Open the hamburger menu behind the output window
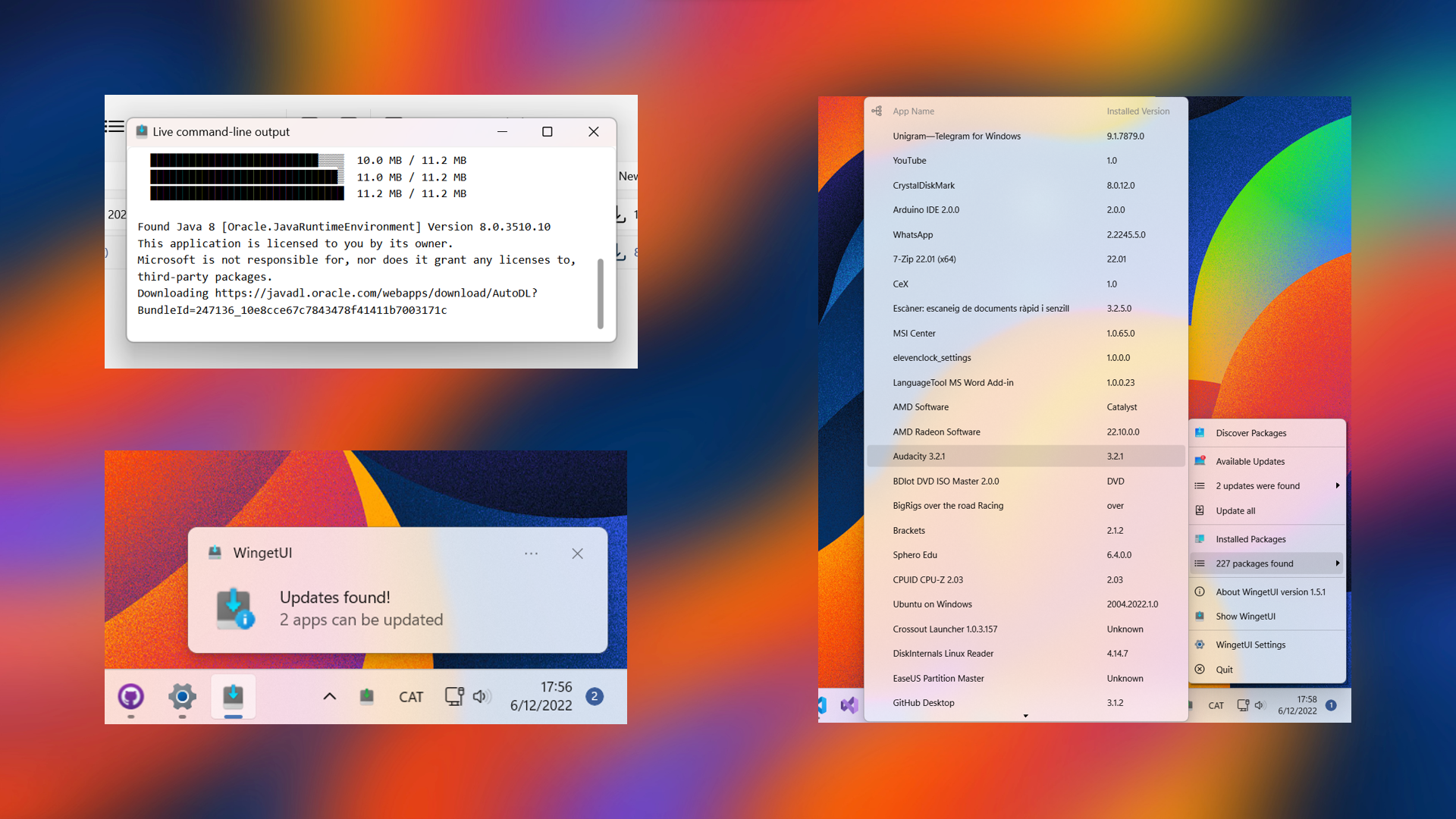Viewport: 1456px width, 819px height. (115, 126)
